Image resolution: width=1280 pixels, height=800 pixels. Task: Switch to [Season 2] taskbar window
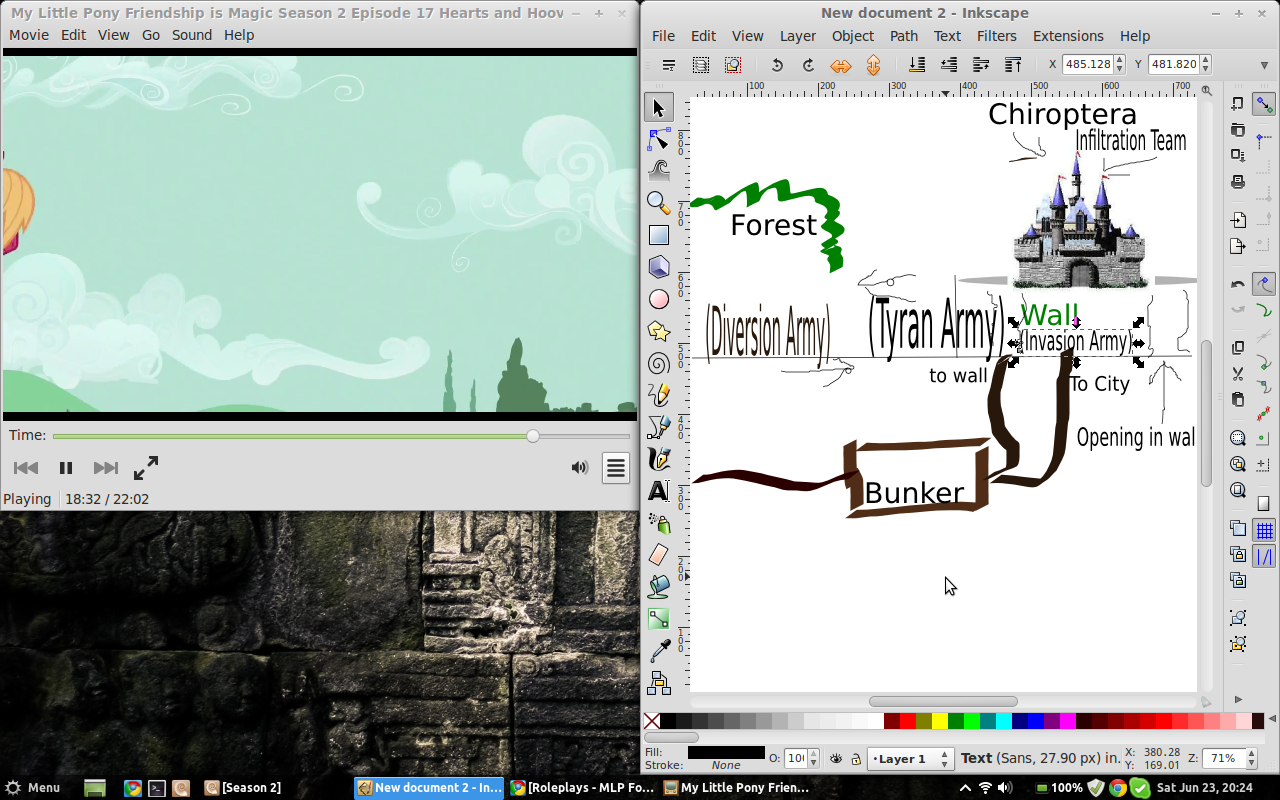(x=243, y=788)
